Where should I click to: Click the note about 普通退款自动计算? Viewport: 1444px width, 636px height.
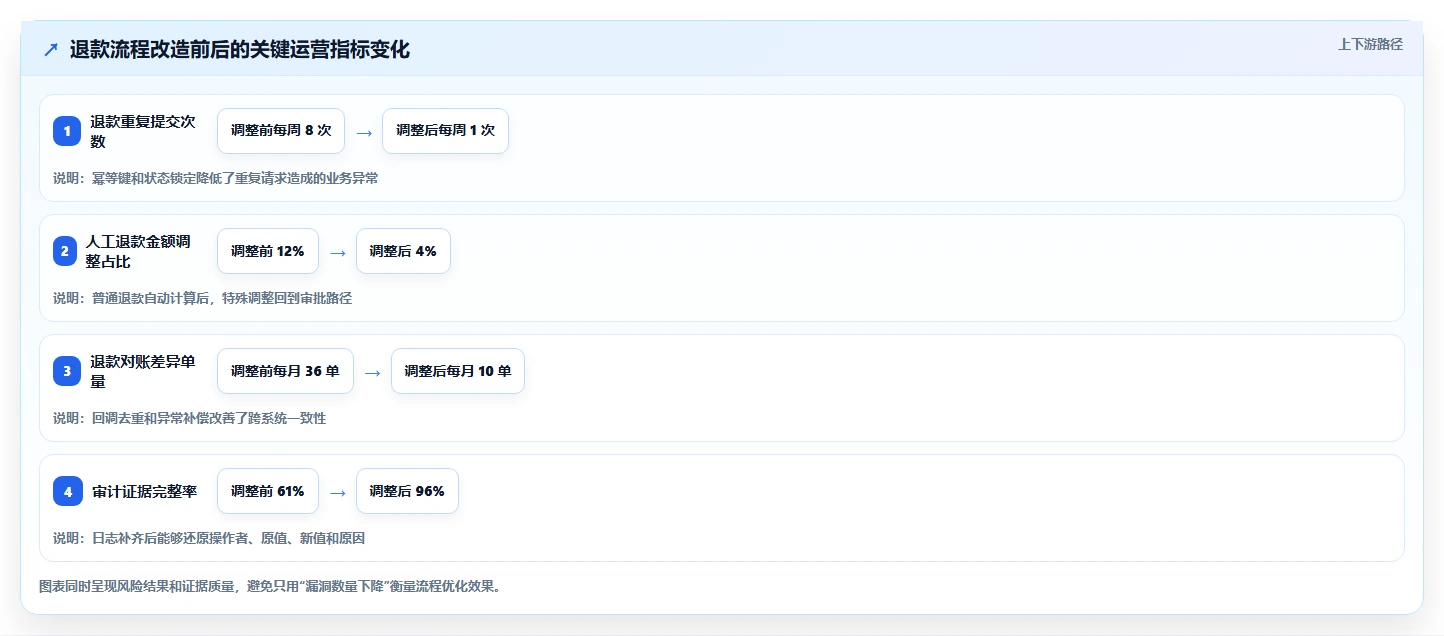(x=203, y=298)
